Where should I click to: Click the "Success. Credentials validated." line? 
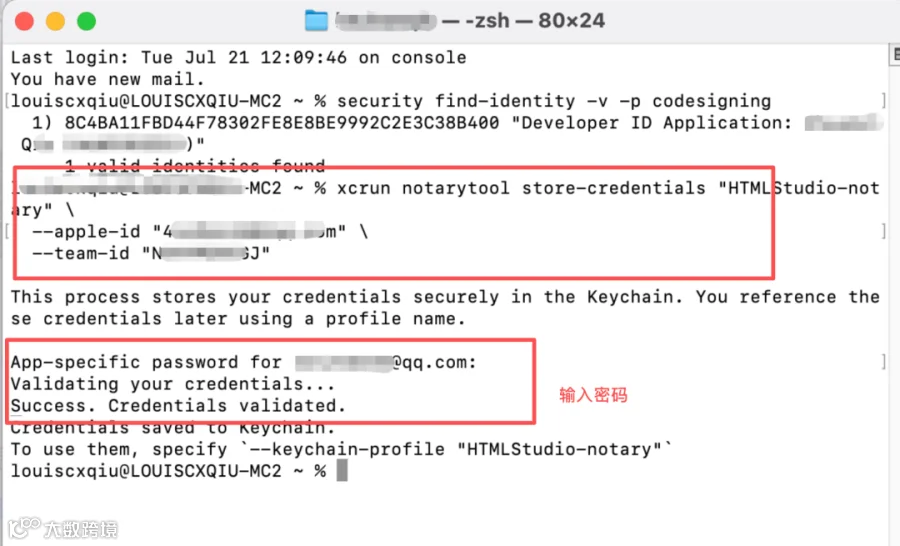click(178, 406)
